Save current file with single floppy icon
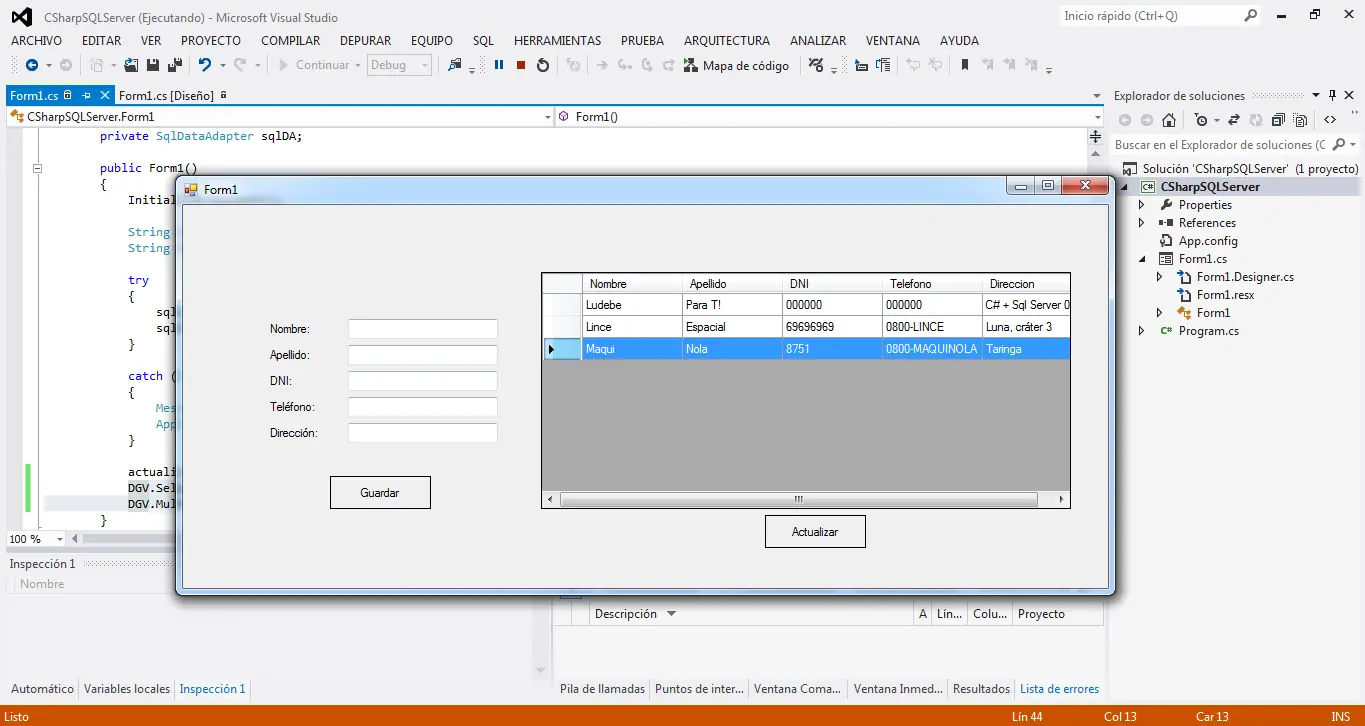This screenshot has height=726, width=1365. click(153, 65)
